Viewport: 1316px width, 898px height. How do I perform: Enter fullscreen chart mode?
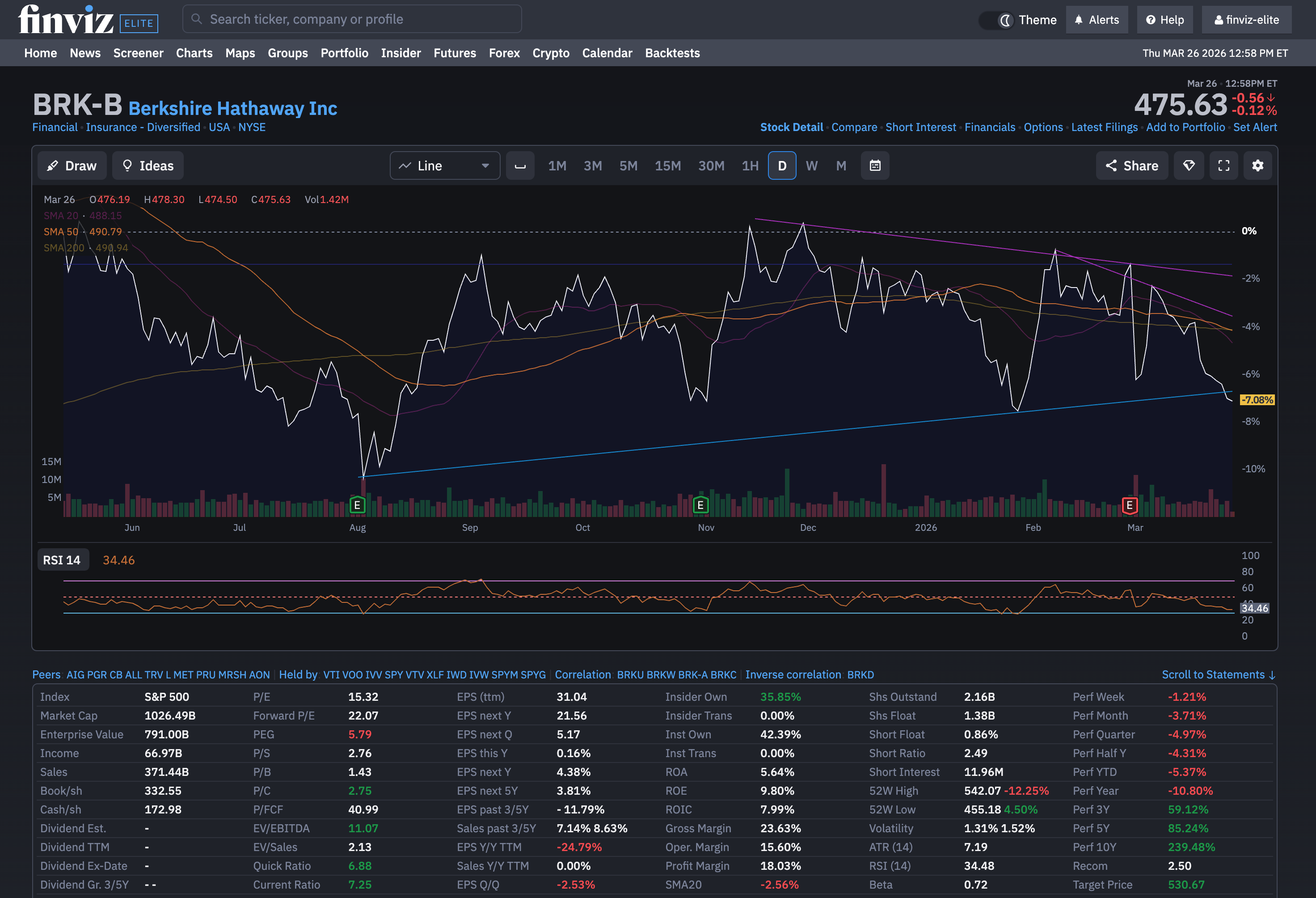coord(1223,165)
